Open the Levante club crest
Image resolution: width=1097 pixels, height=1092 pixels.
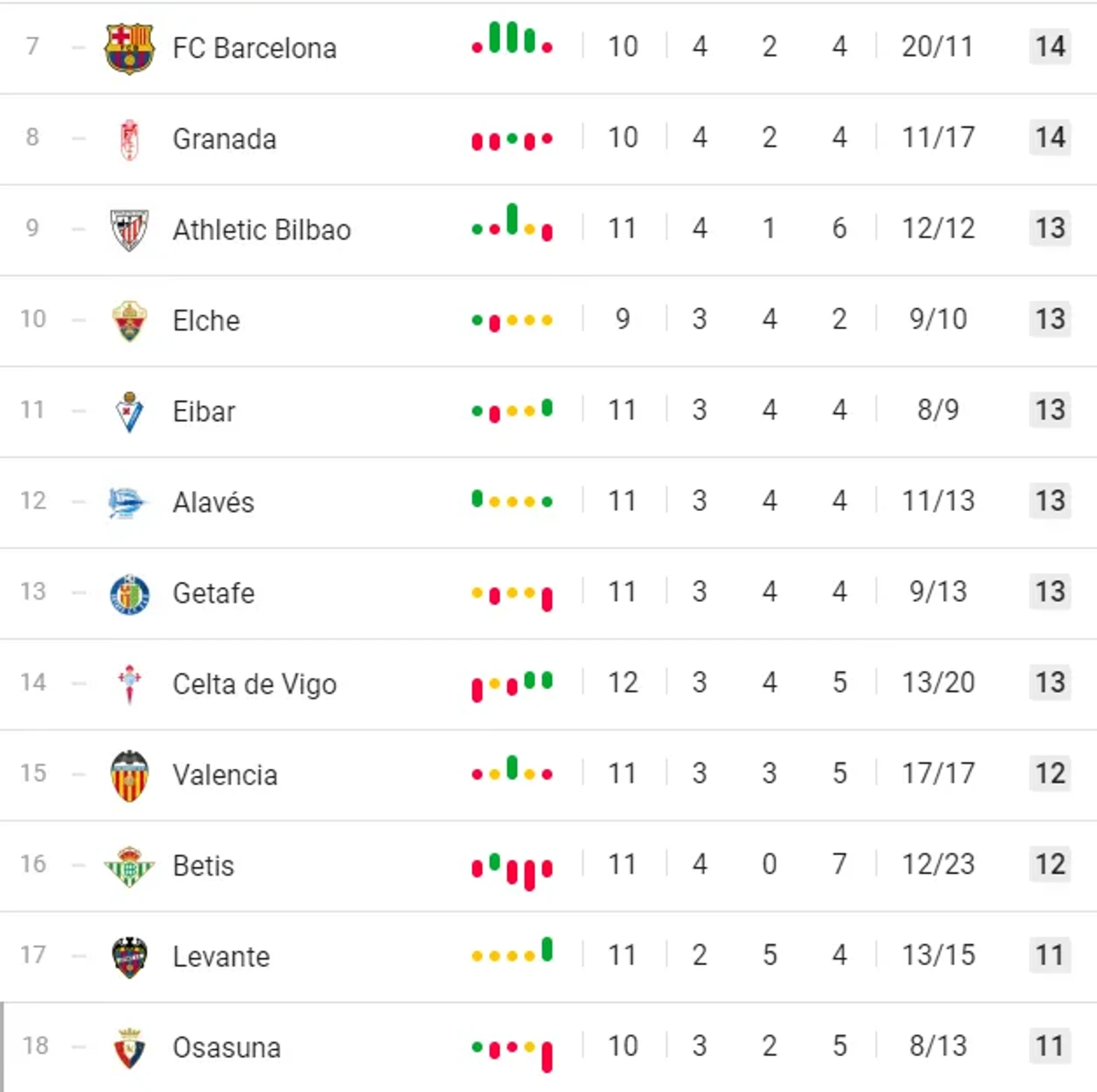click(x=129, y=957)
